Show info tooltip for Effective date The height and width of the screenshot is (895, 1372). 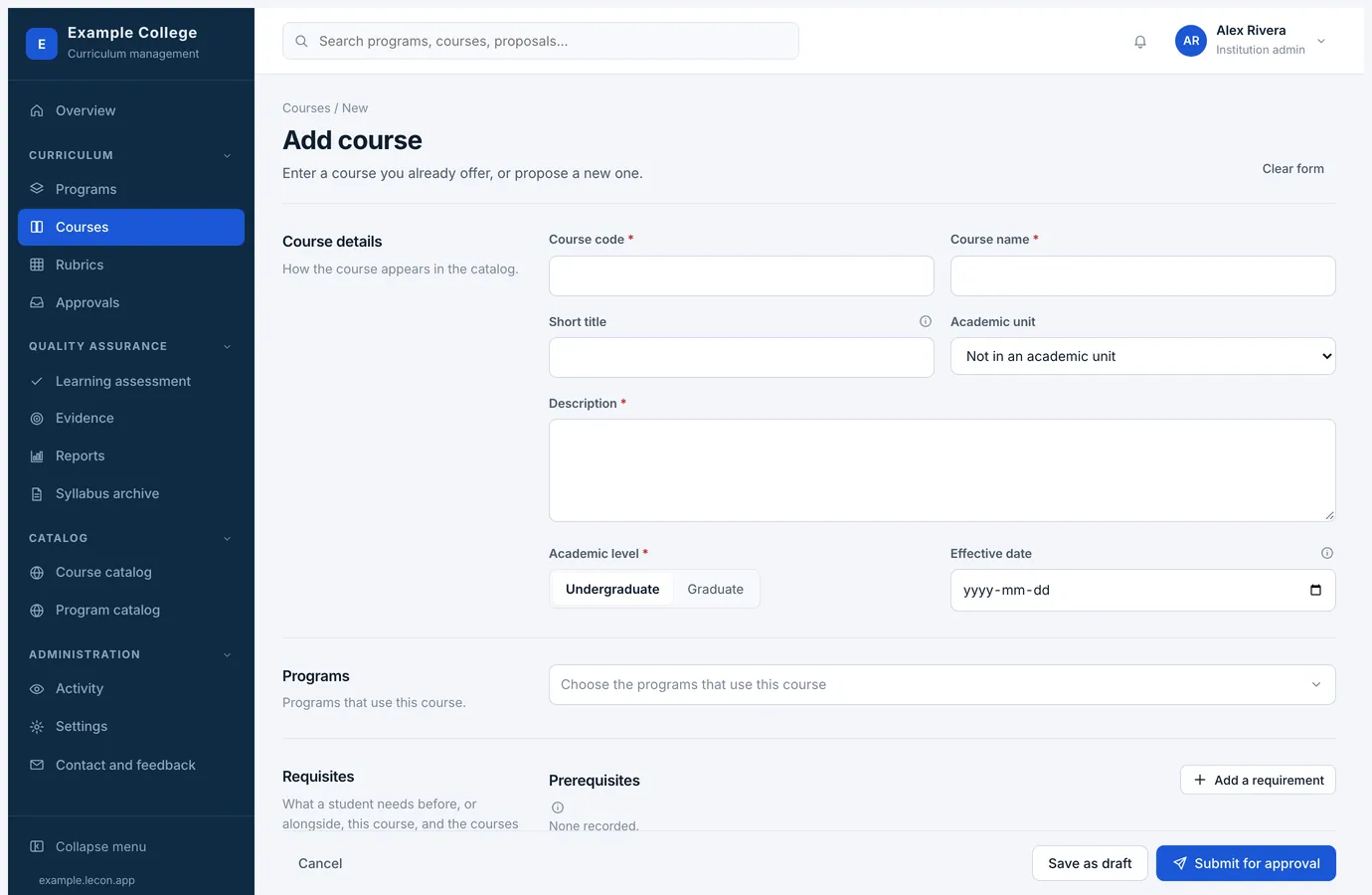pos(1326,553)
